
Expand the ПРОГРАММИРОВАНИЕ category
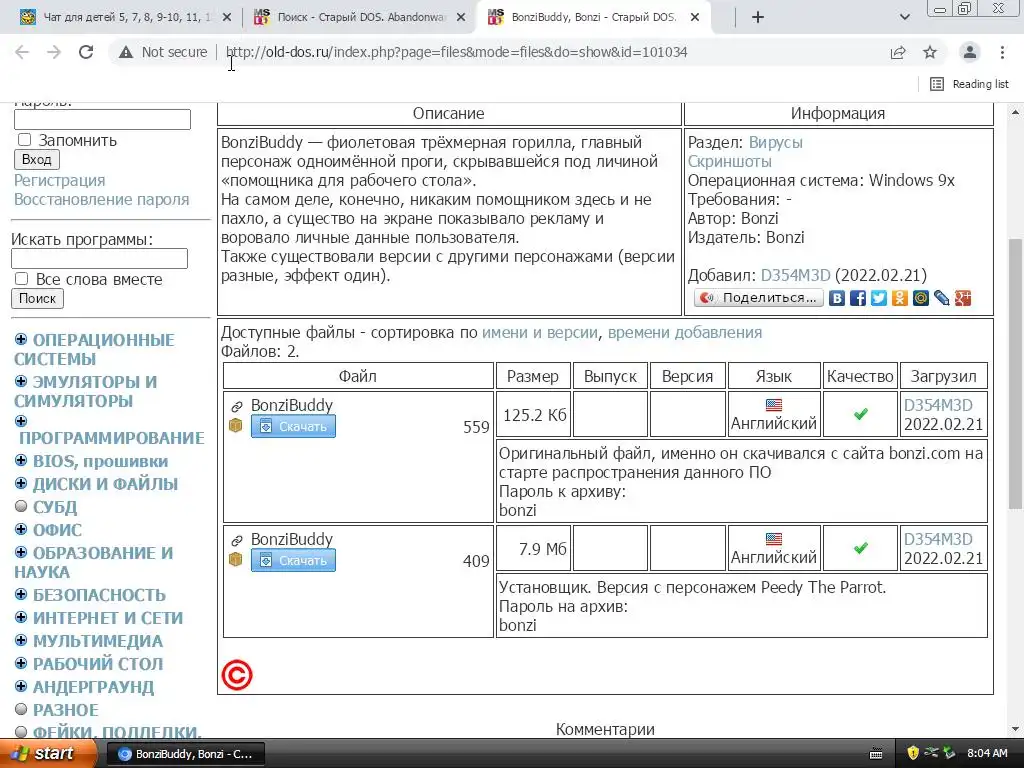(21, 421)
